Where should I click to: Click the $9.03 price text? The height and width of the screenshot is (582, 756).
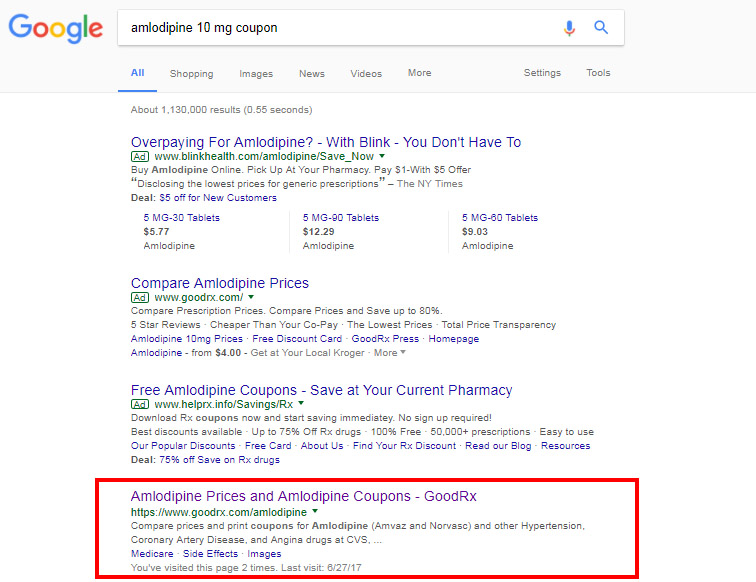coord(475,232)
